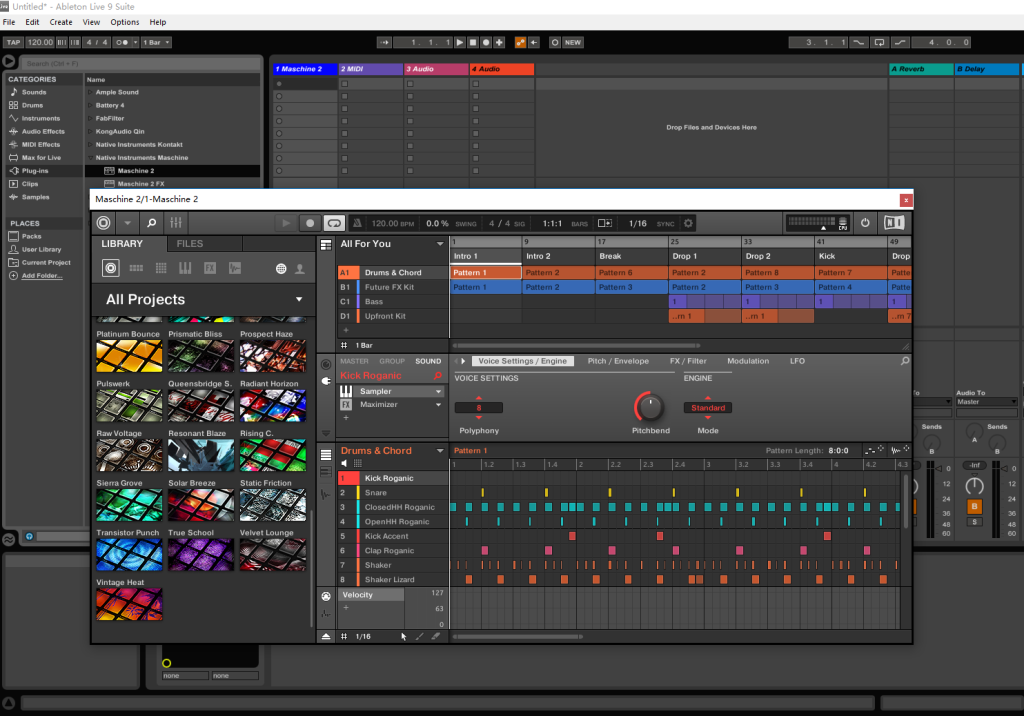This screenshot has height=716, width=1024.
Task: Open the All Projects product selector dropdown
Action: point(298,299)
